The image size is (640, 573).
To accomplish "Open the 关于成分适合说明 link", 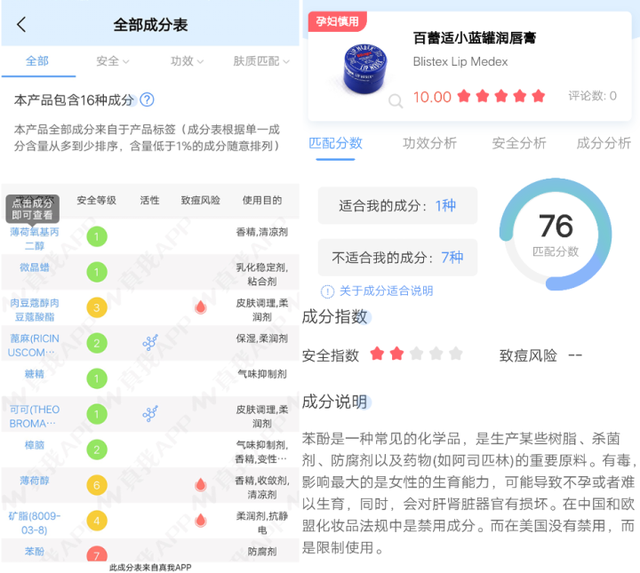I will click(x=386, y=291).
